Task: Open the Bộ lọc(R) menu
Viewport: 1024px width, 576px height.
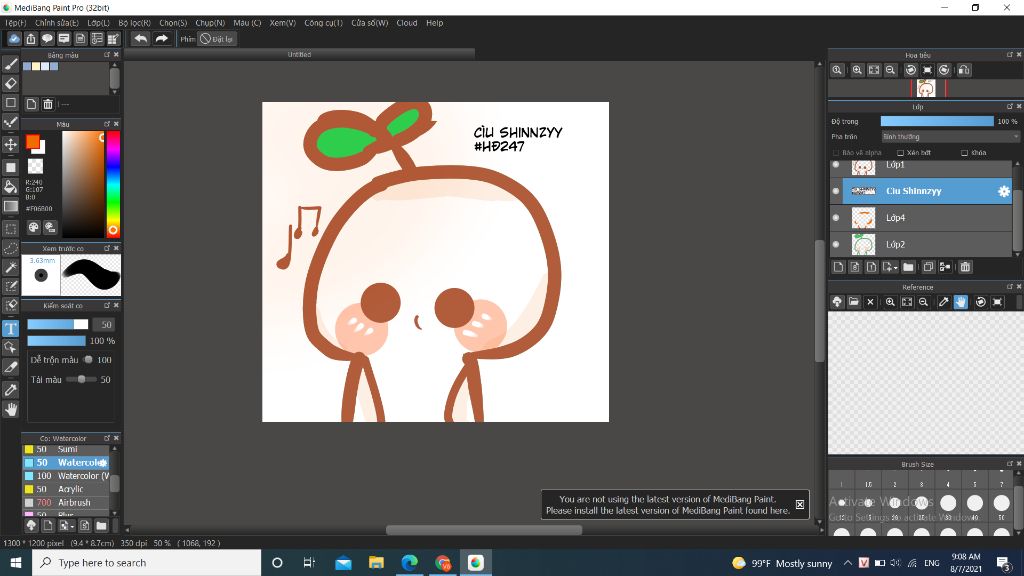Action: click(135, 23)
